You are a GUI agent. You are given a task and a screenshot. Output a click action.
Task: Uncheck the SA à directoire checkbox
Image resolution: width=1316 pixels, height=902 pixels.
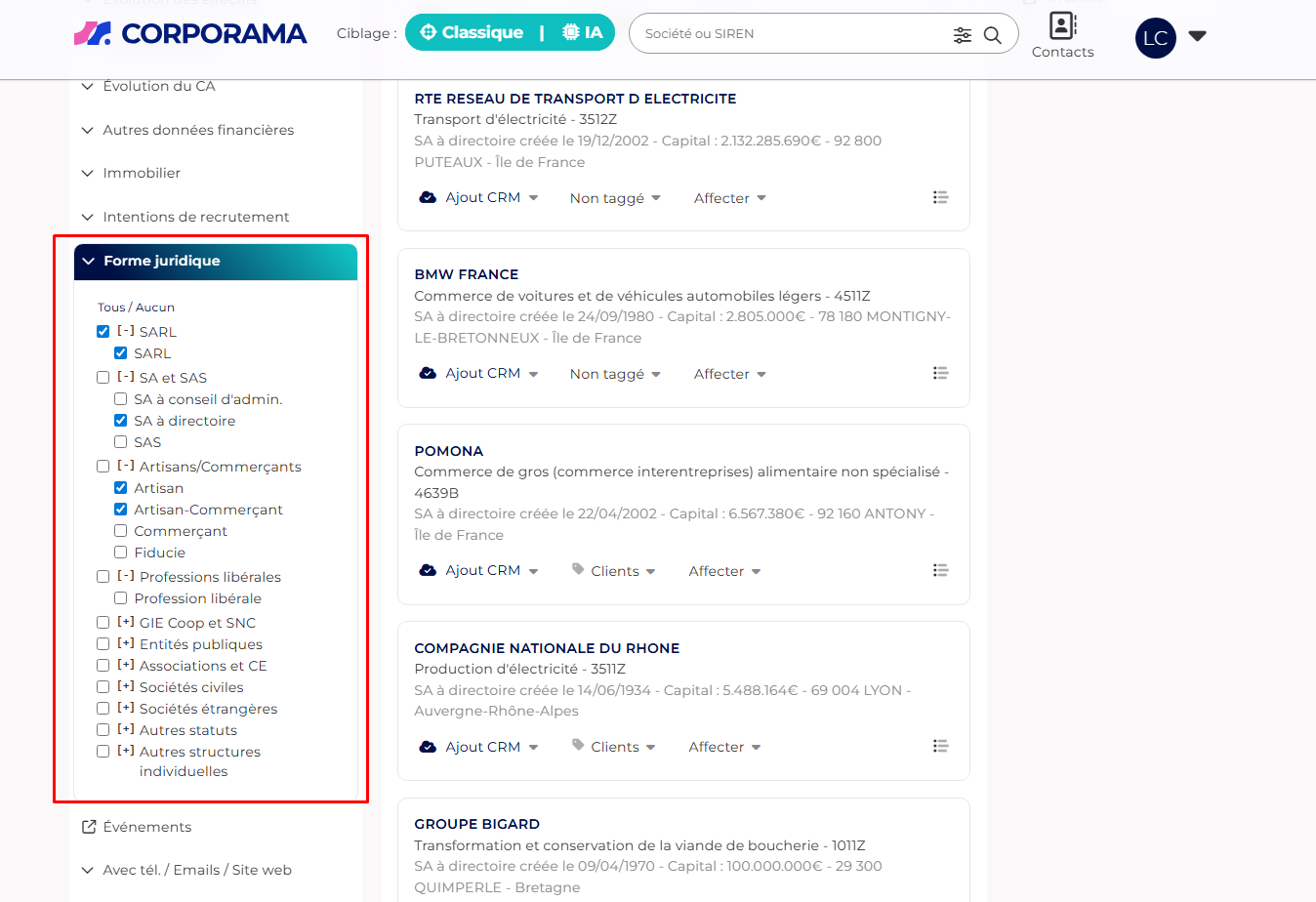(121, 421)
